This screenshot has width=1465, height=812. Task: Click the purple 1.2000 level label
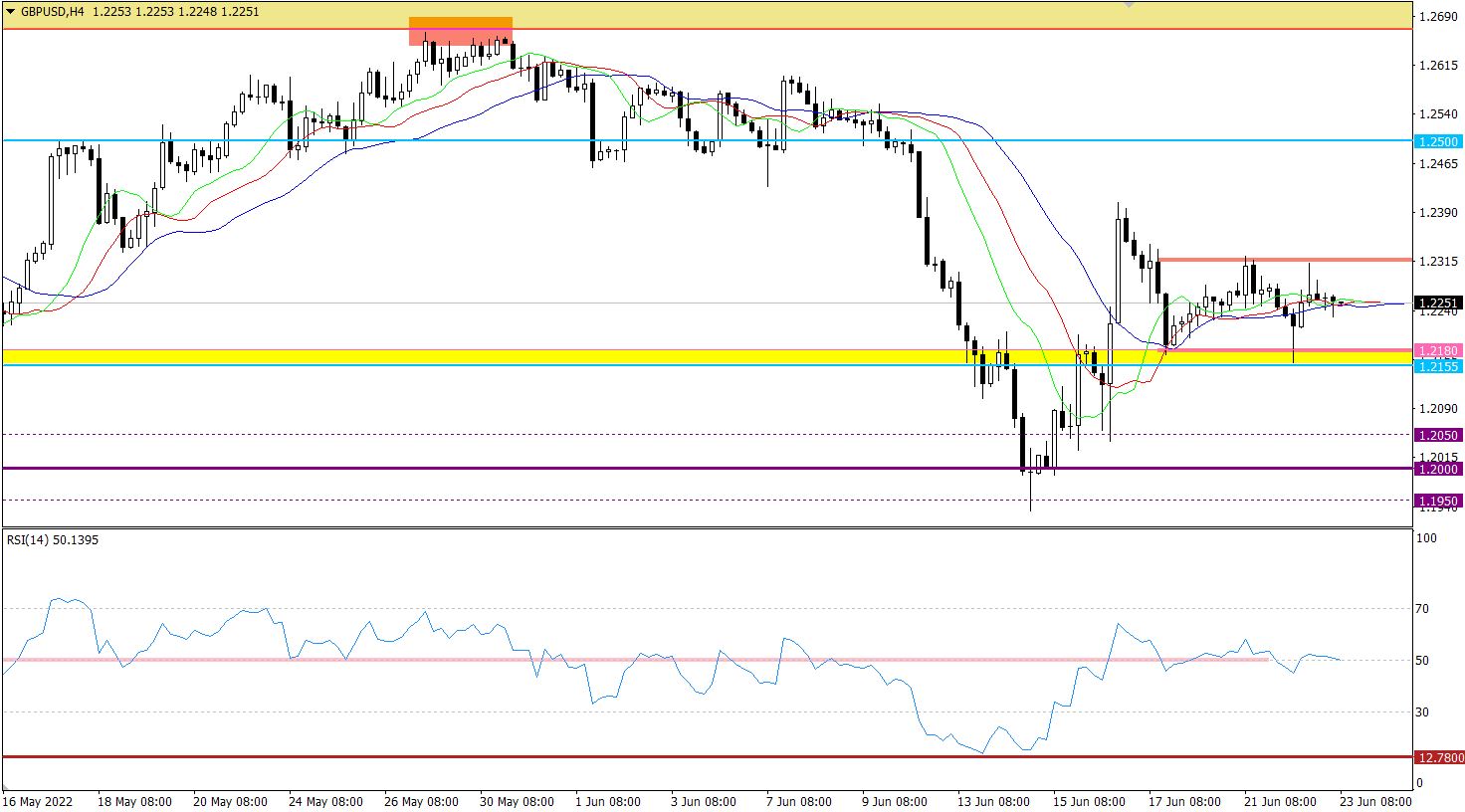[x=1438, y=469]
